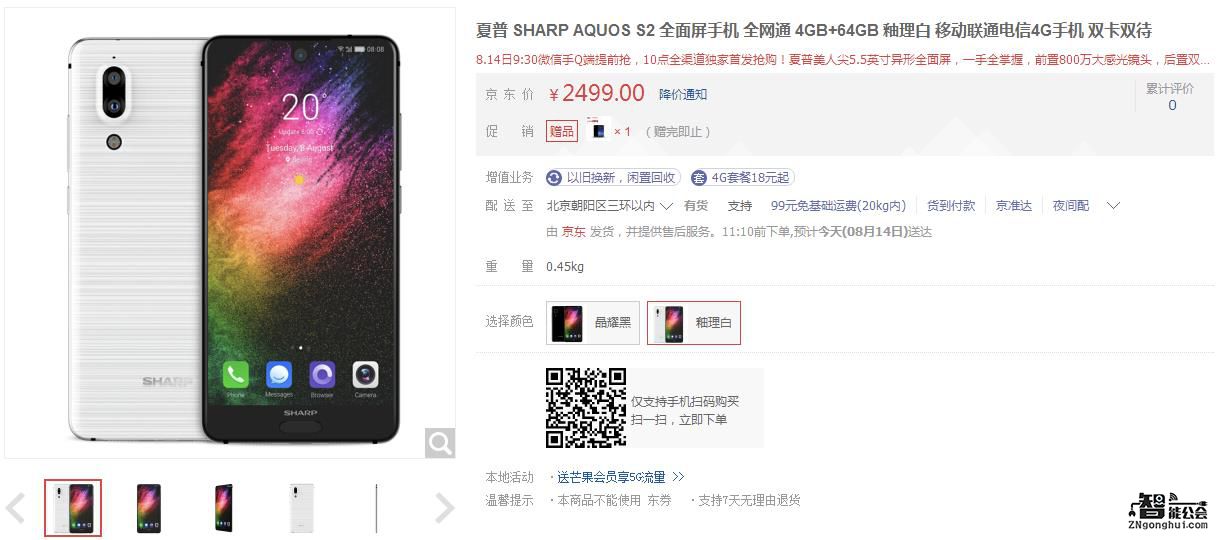The height and width of the screenshot is (540, 1218).
Task: Open the magnifier icon on product image
Action: (x=440, y=442)
